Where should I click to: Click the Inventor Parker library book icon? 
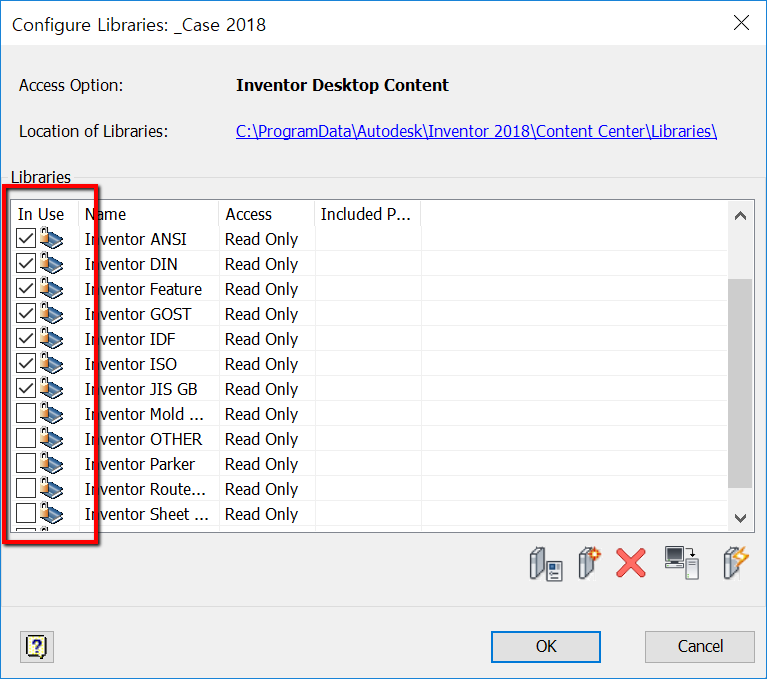point(51,463)
